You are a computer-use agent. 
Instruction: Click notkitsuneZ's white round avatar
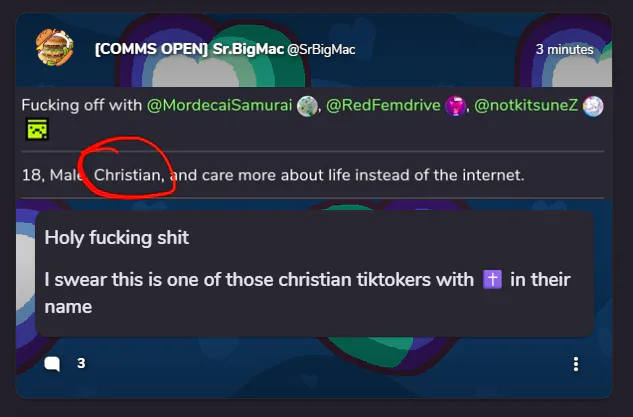tap(593, 106)
